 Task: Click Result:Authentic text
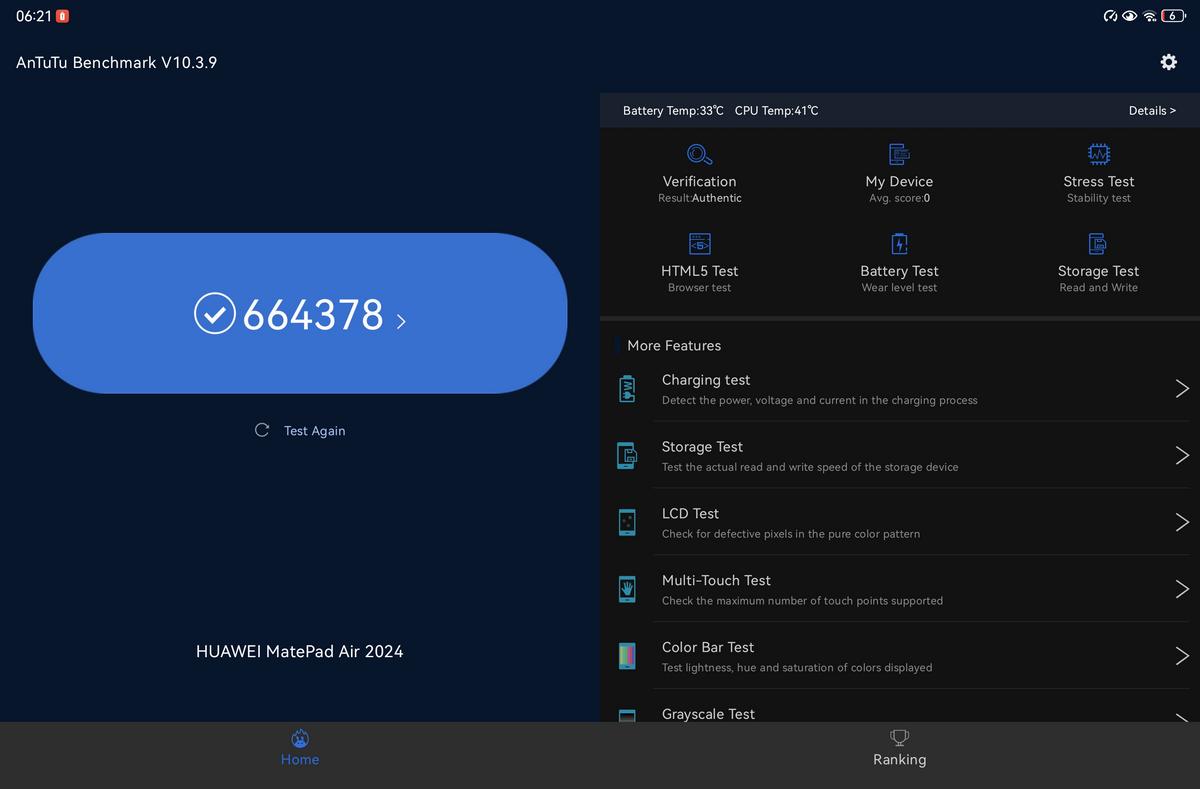click(699, 198)
